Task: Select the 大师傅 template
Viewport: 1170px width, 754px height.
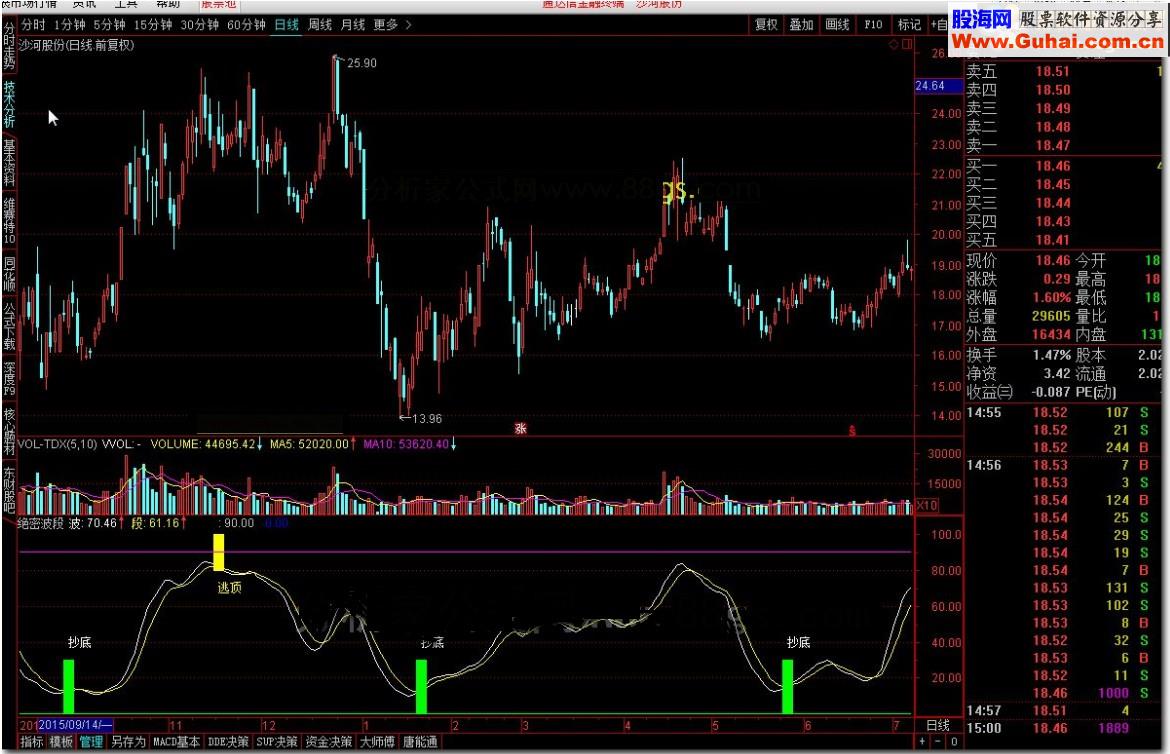Action: (x=377, y=742)
